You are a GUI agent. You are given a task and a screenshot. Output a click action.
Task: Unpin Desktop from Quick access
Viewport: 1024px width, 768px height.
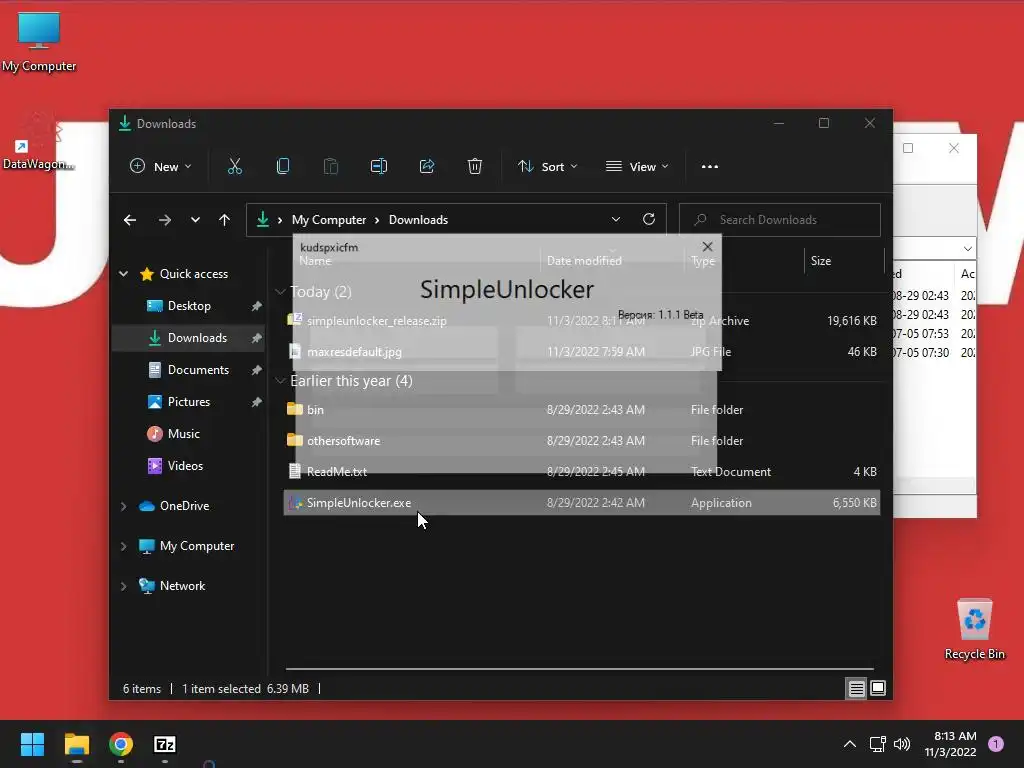point(256,306)
